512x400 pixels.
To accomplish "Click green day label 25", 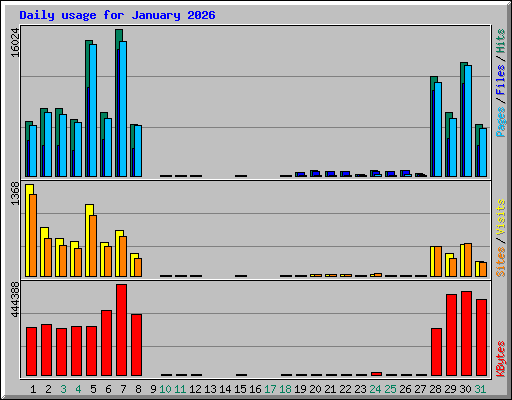I will pos(390,389).
